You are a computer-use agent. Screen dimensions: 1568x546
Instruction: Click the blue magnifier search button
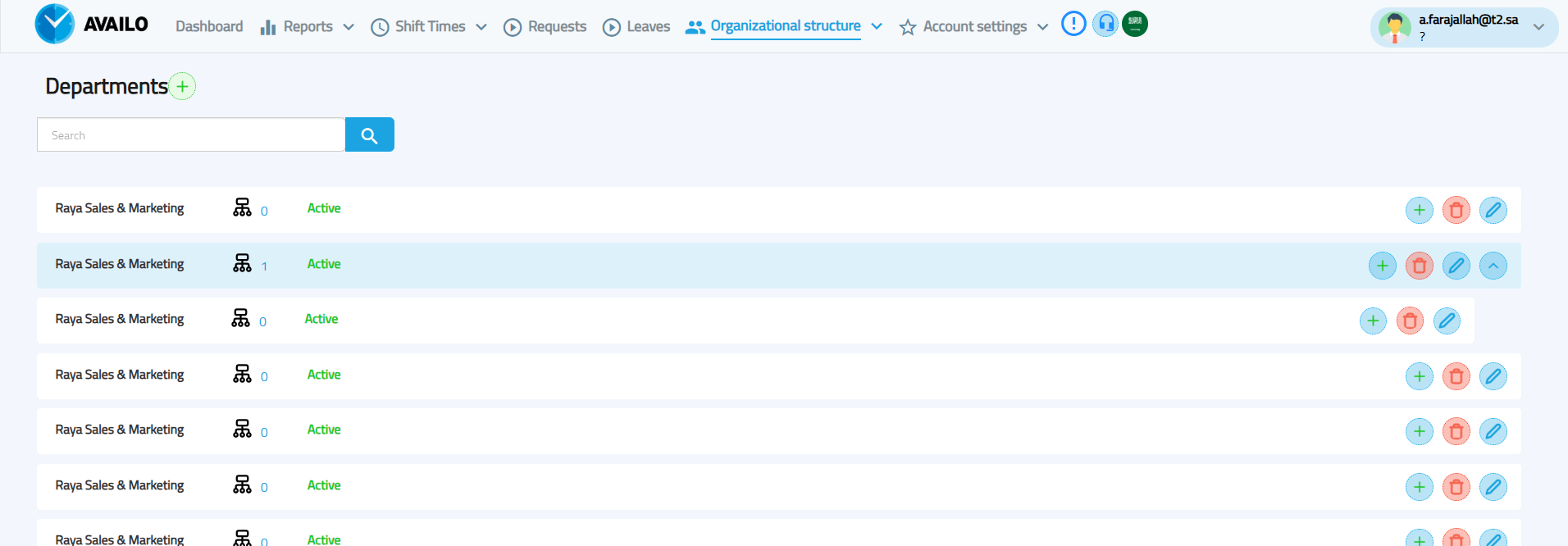370,134
